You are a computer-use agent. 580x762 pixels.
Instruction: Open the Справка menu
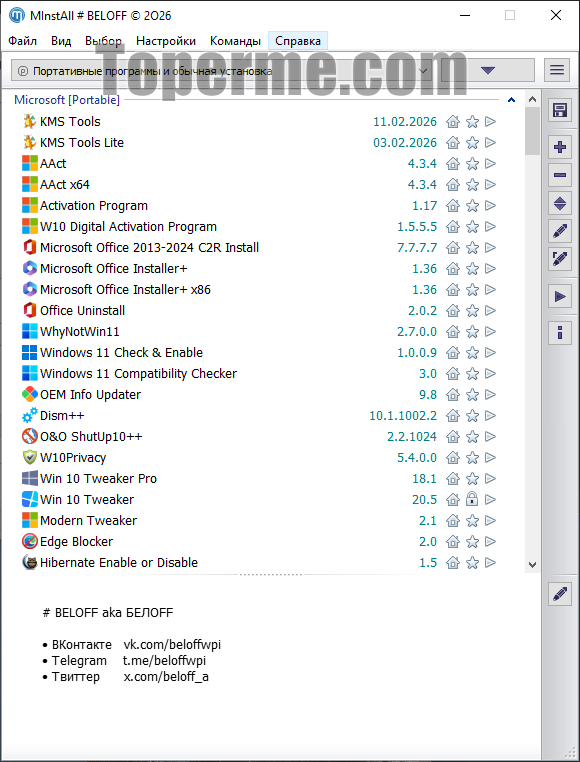(x=298, y=41)
